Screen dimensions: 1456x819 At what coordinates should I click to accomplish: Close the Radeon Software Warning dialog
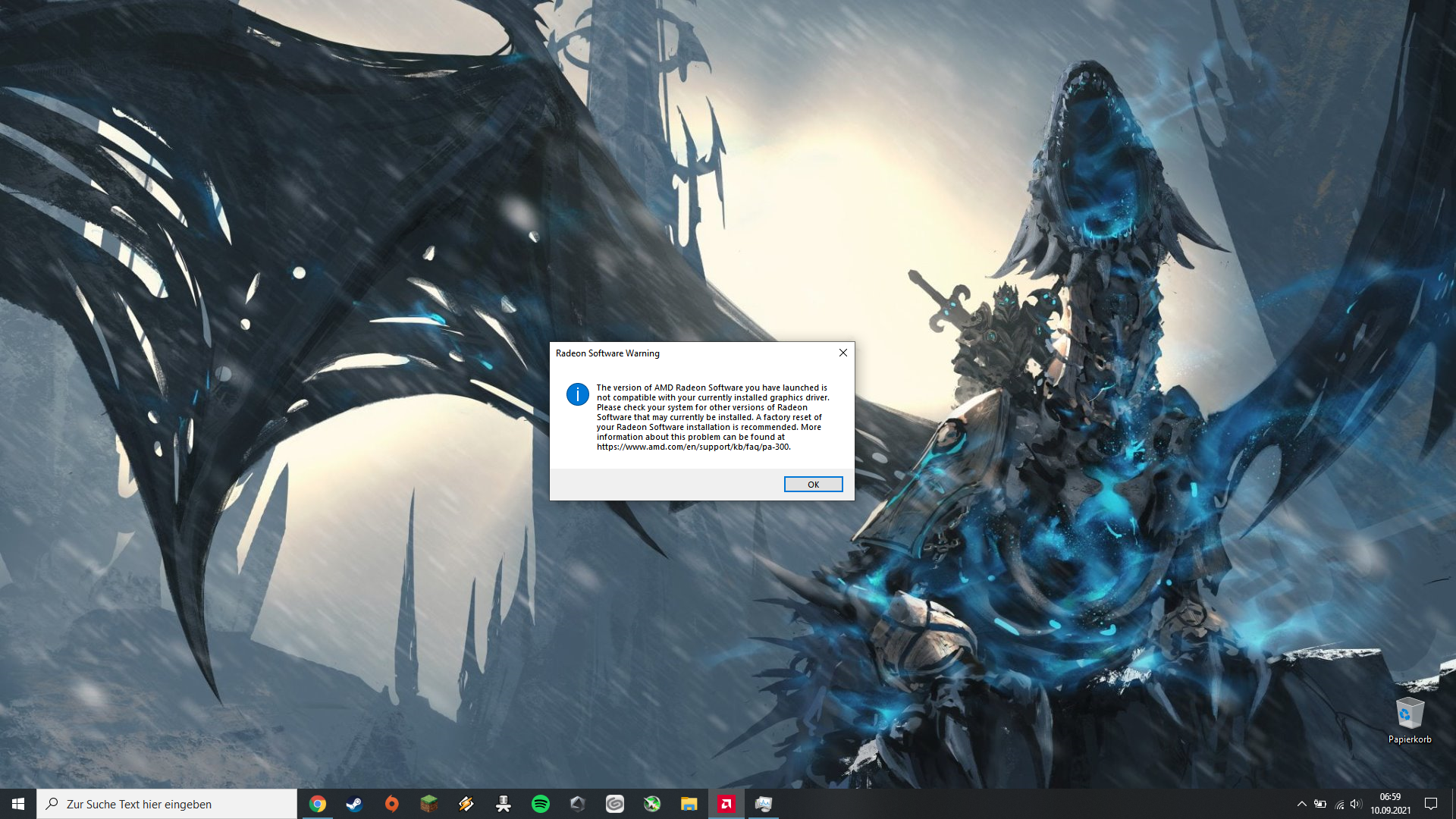click(843, 353)
